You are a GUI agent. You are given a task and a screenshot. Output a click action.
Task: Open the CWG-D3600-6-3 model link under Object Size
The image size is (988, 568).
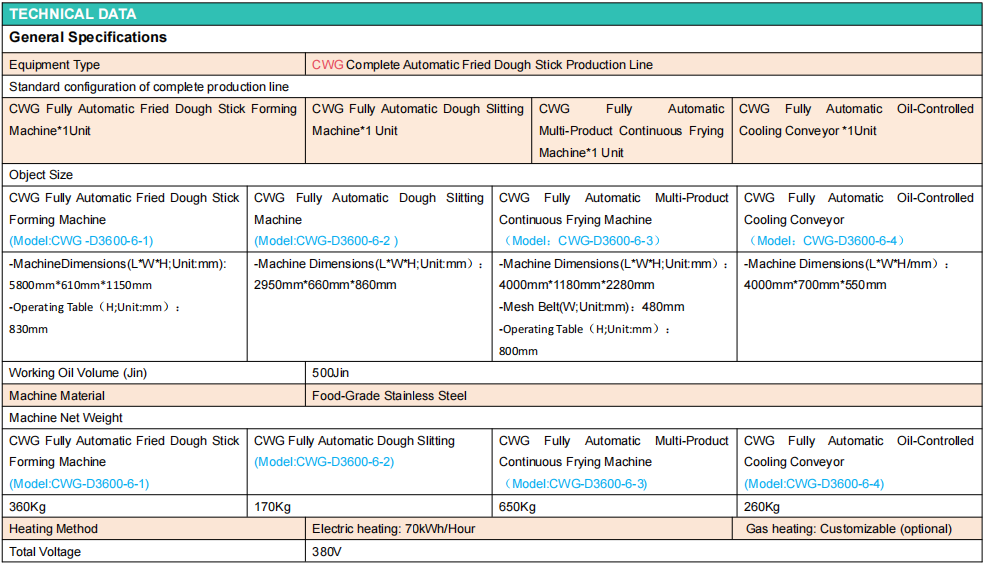point(580,241)
